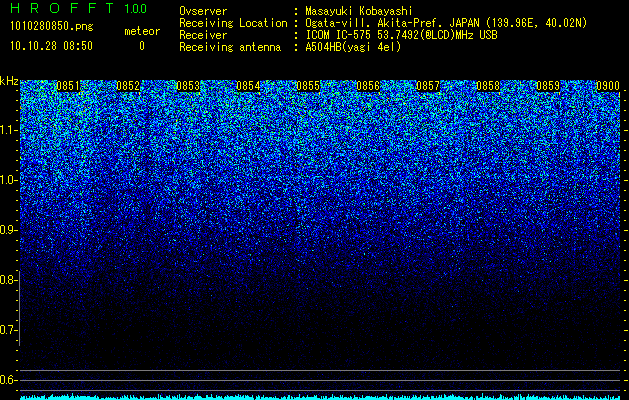
Task: Click the 0851 time marker
Action: pos(68,86)
